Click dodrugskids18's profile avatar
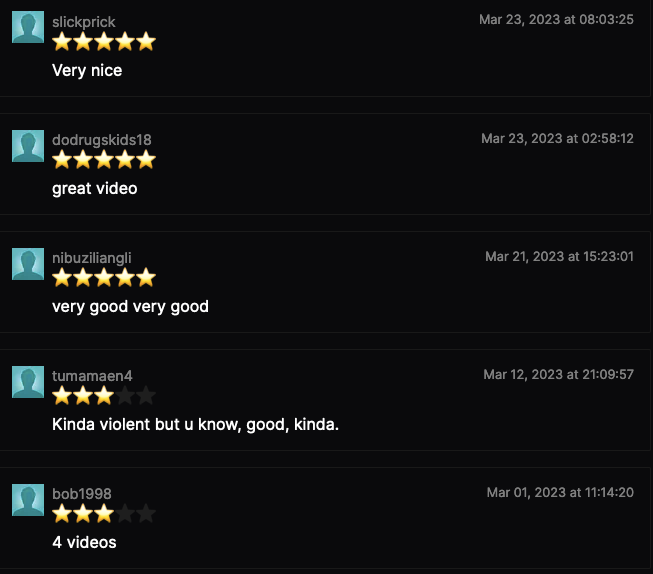Screen dimensions: 653x574 [x=28, y=146]
